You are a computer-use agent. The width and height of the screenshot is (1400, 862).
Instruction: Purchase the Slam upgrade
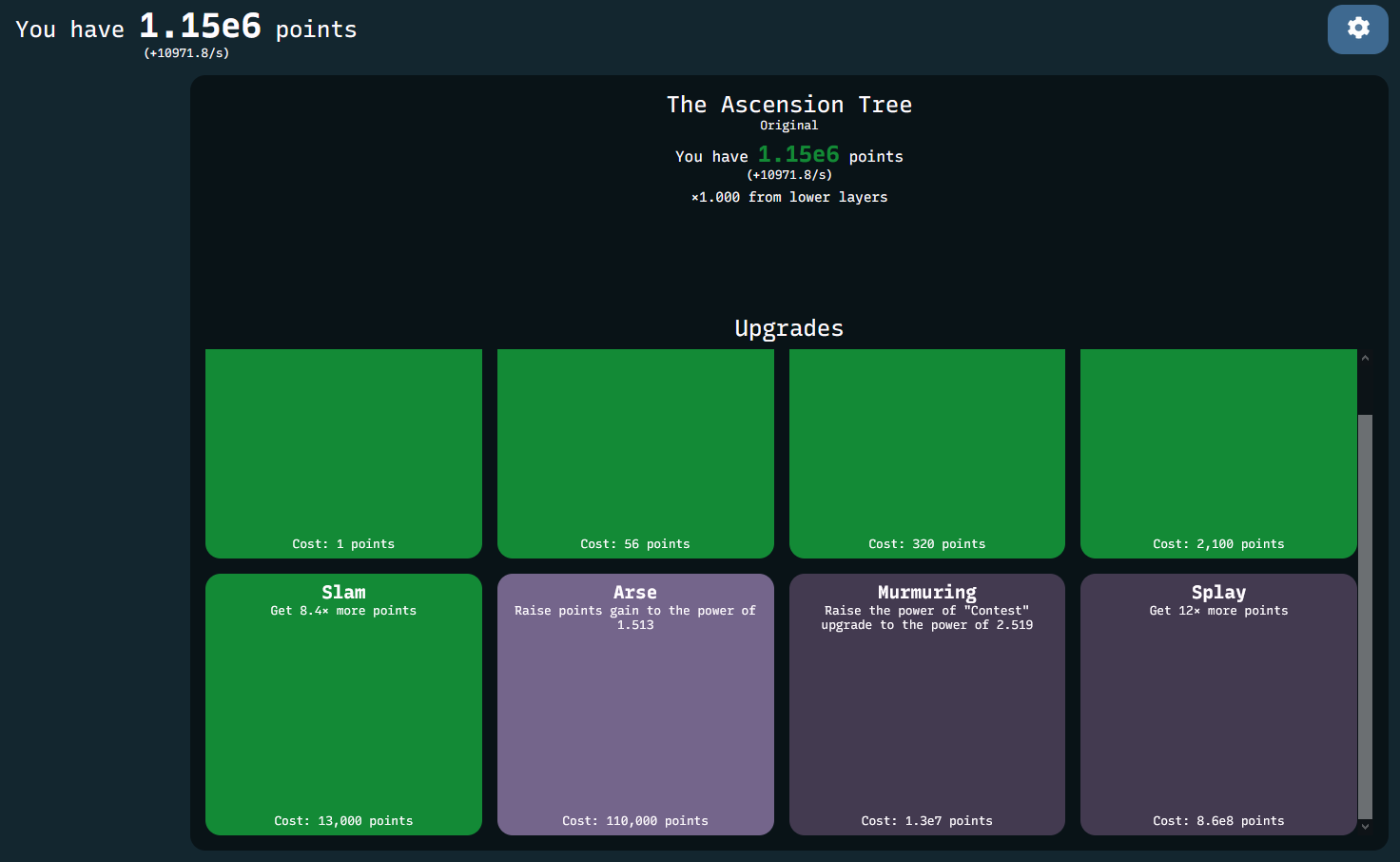(343, 704)
